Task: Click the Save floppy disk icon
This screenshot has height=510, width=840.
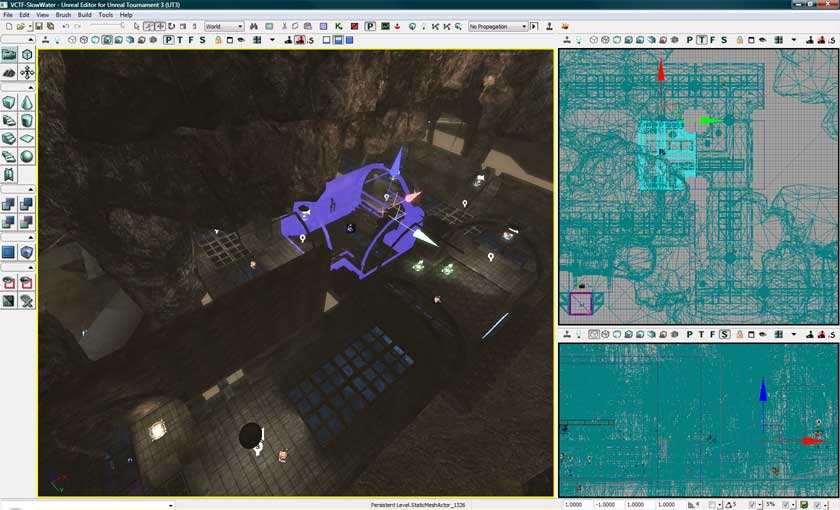Action: tap(39, 26)
